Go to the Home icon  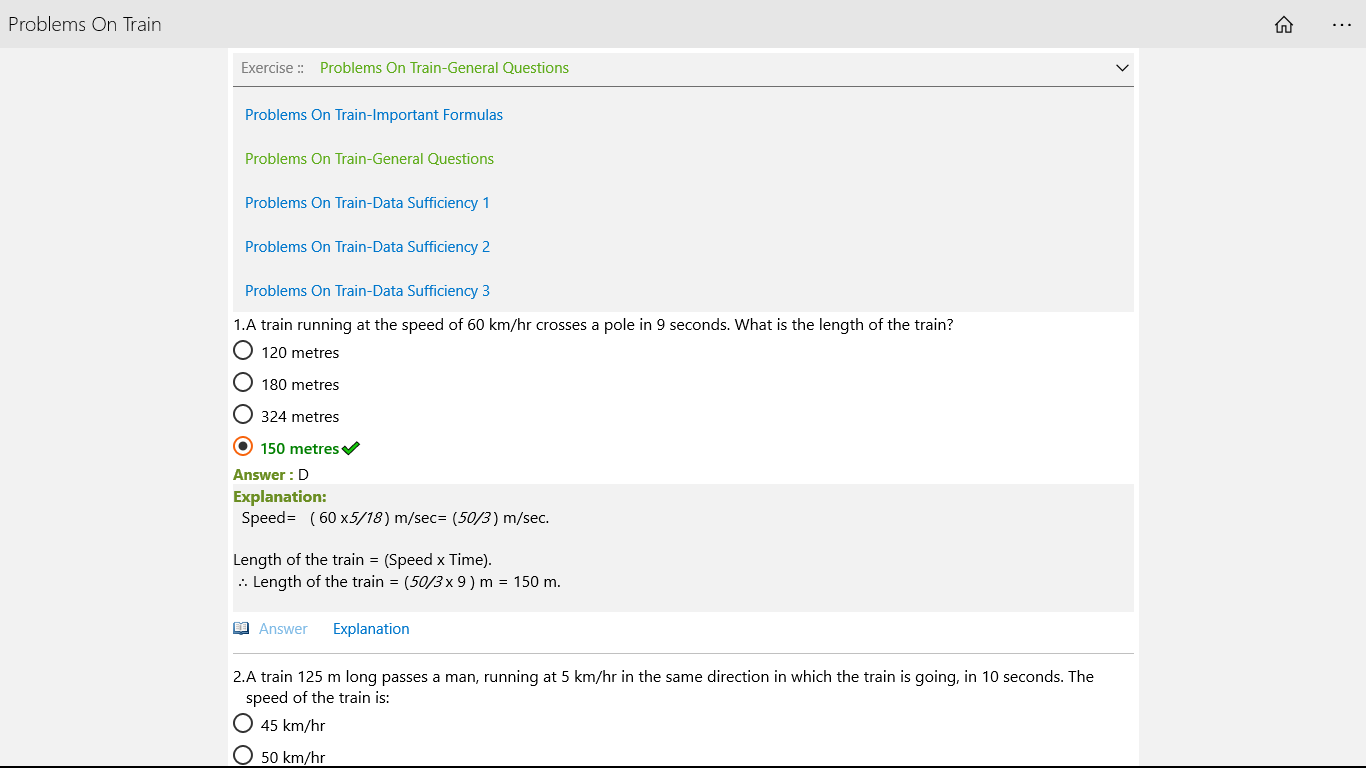tap(1284, 25)
